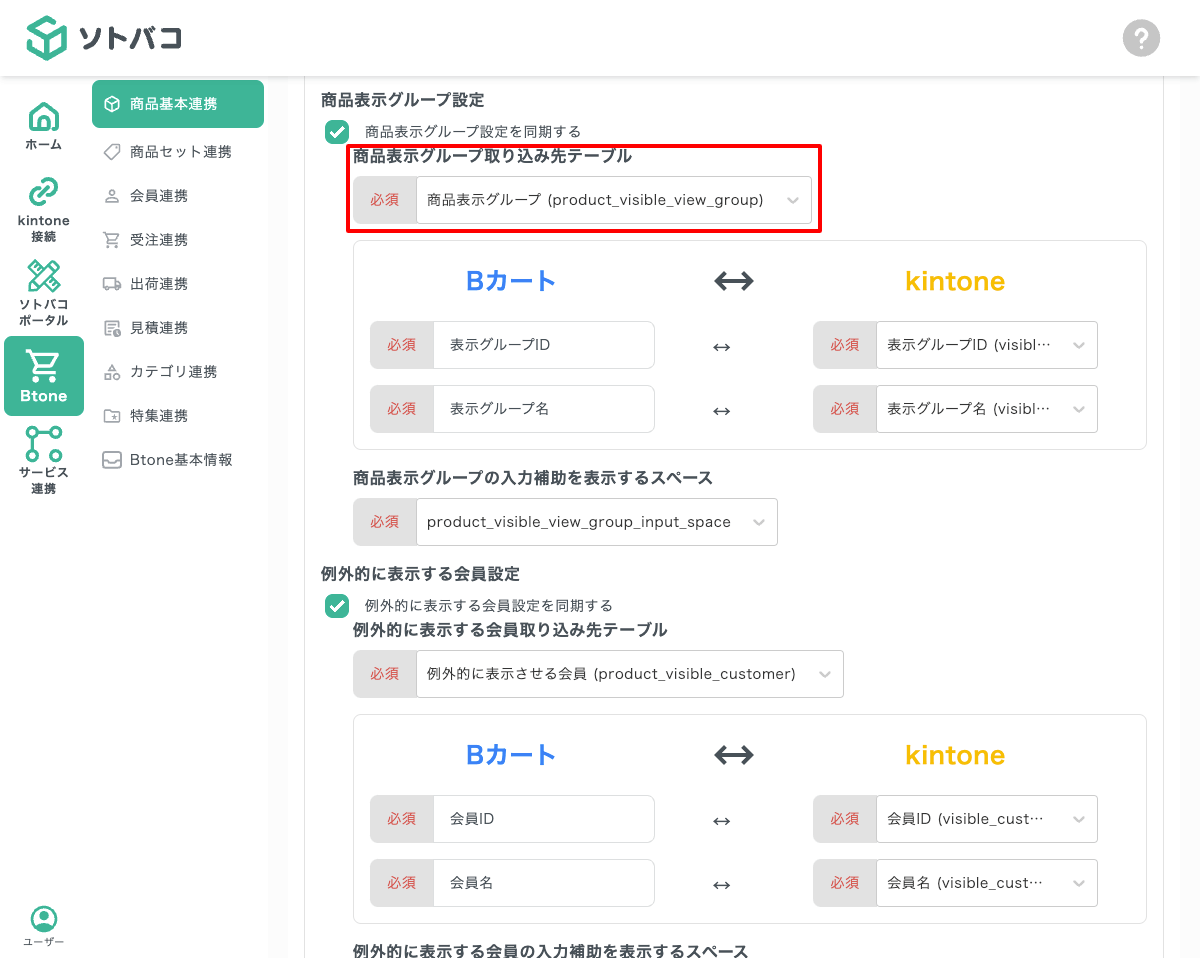Disable 例外的に表示する会員設定を同期する
This screenshot has height=958, width=1200.
click(337, 605)
